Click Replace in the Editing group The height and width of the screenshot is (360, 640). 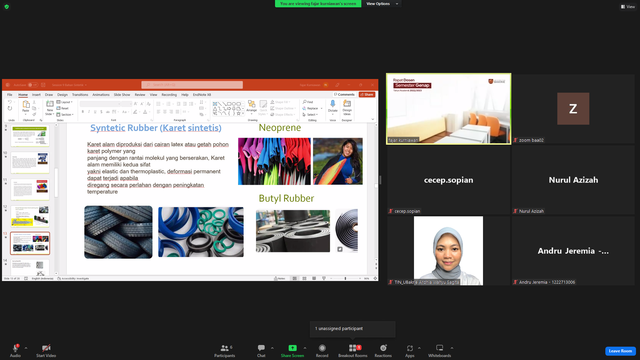click(x=313, y=109)
